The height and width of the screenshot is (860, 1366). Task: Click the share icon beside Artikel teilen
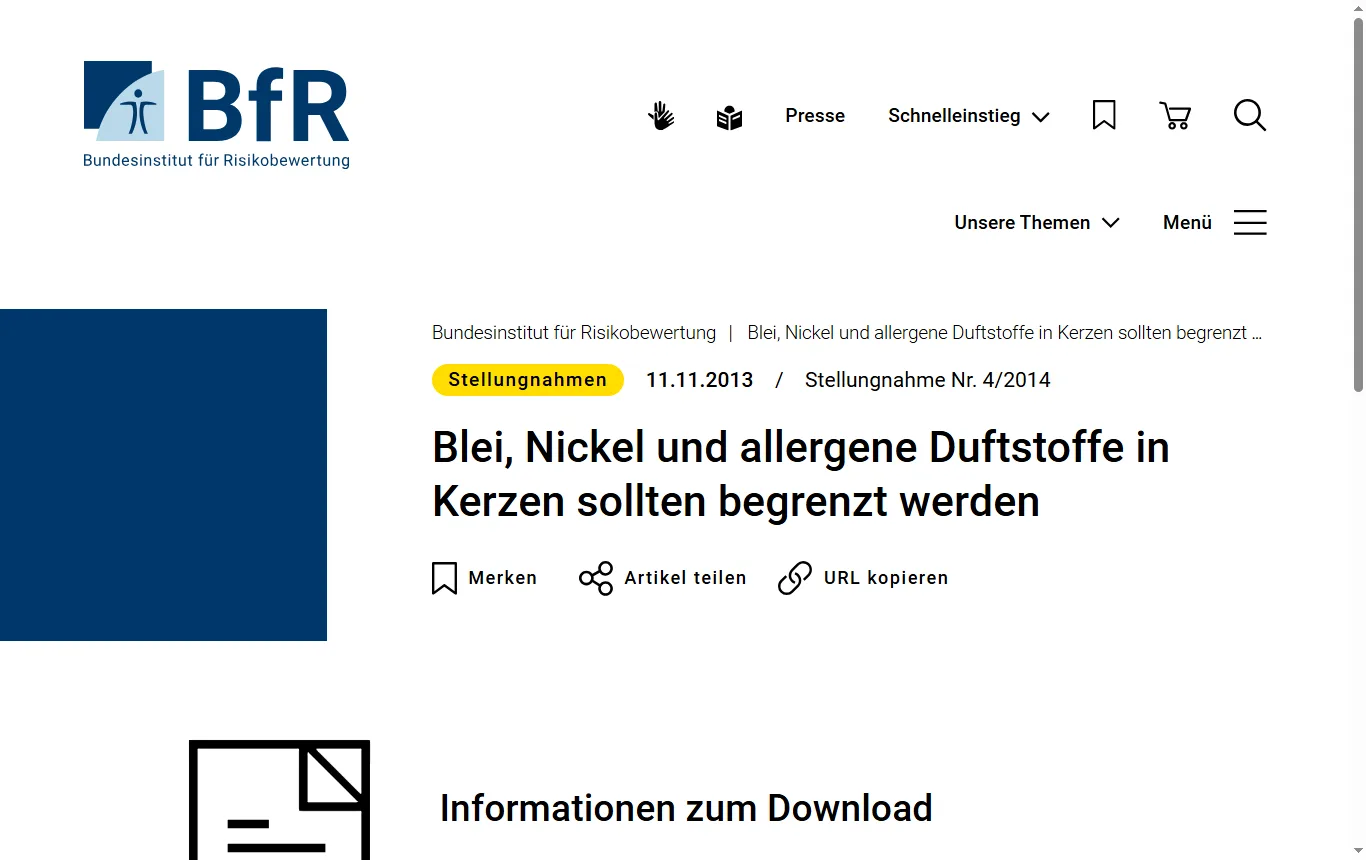click(596, 578)
